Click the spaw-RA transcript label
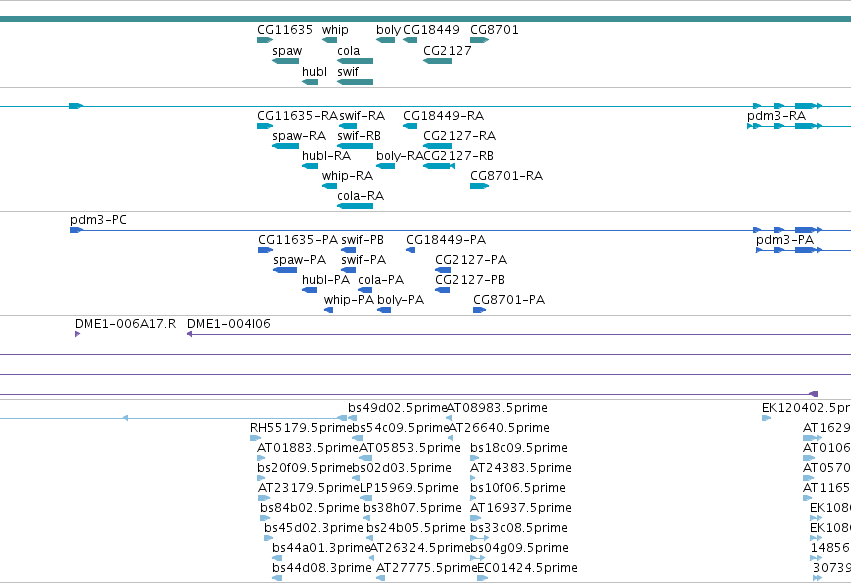This screenshot has height=583, width=851. pyautogui.click(x=299, y=136)
